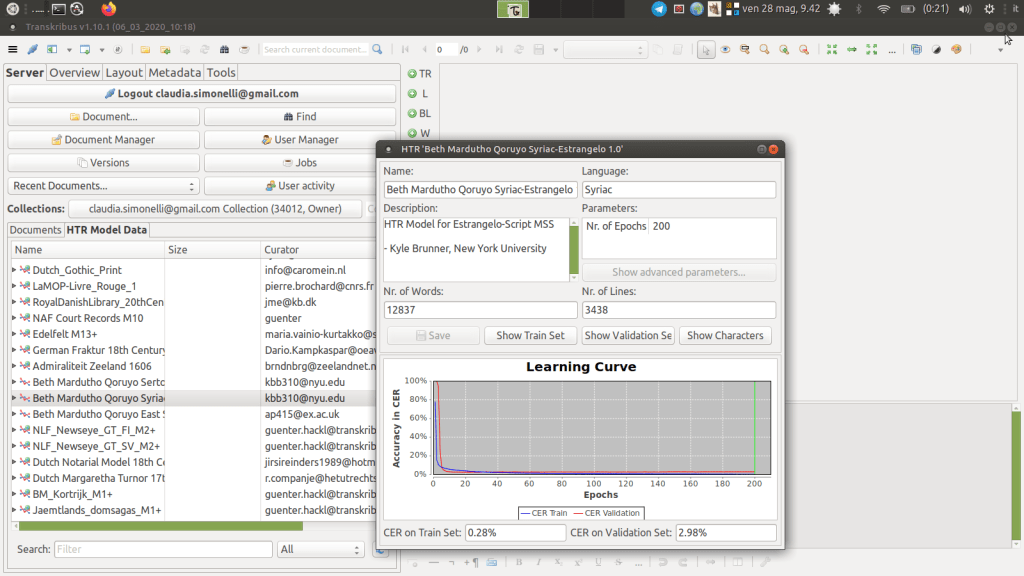
Task: Click the fit-to-page green arrows icon
Action: [x=832, y=49]
